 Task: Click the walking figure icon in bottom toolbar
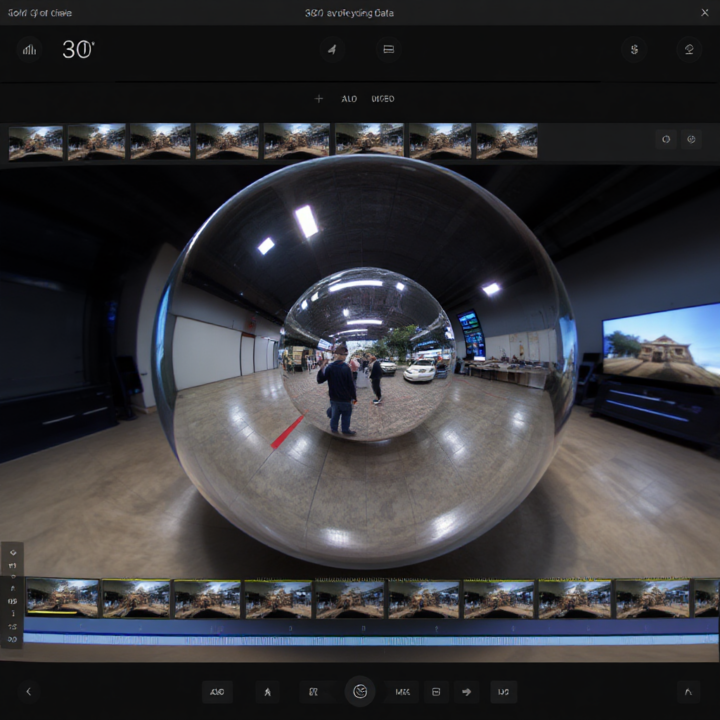(267, 691)
